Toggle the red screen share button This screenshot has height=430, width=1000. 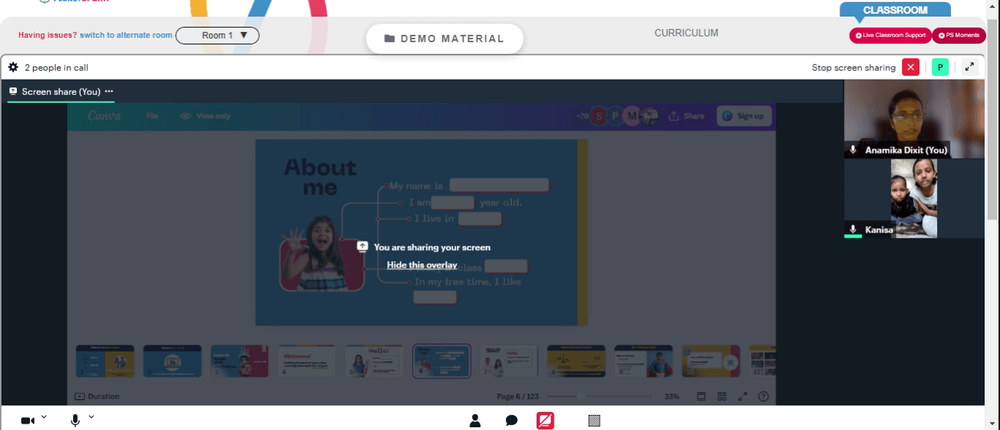(x=545, y=420)
